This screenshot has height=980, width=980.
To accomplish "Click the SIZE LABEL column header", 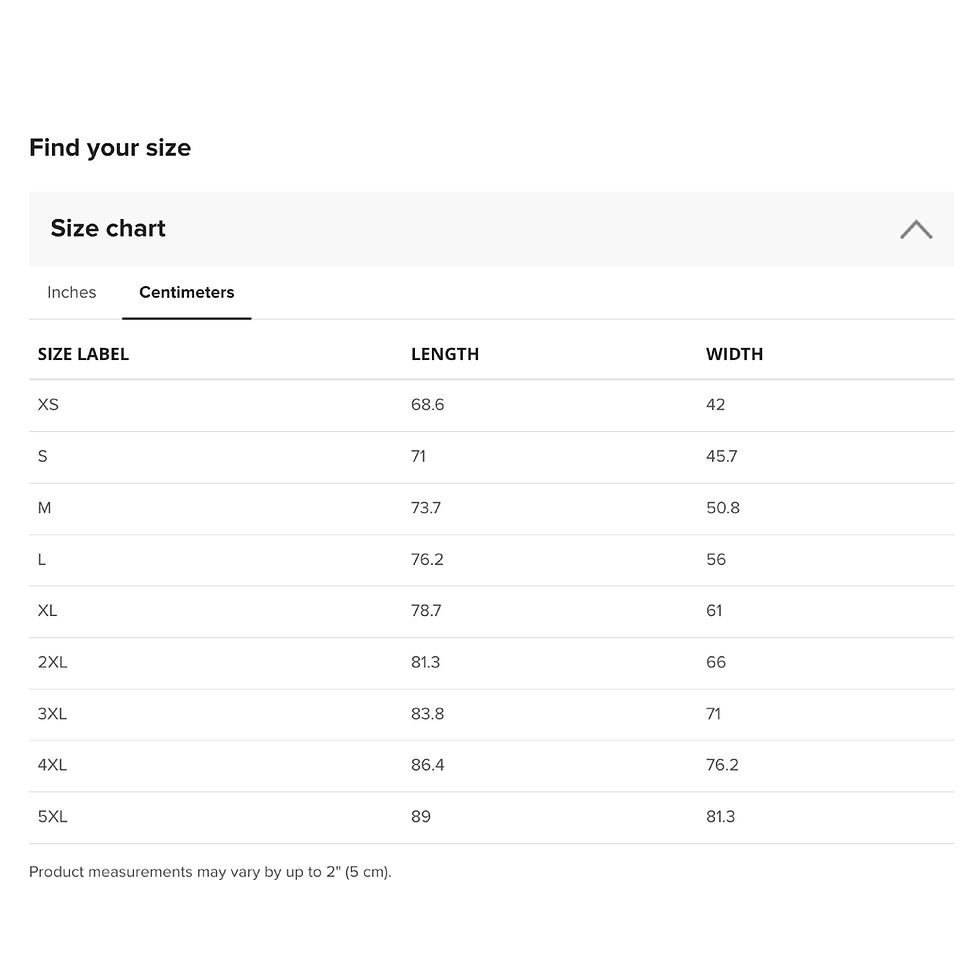I will pos(83,354).
